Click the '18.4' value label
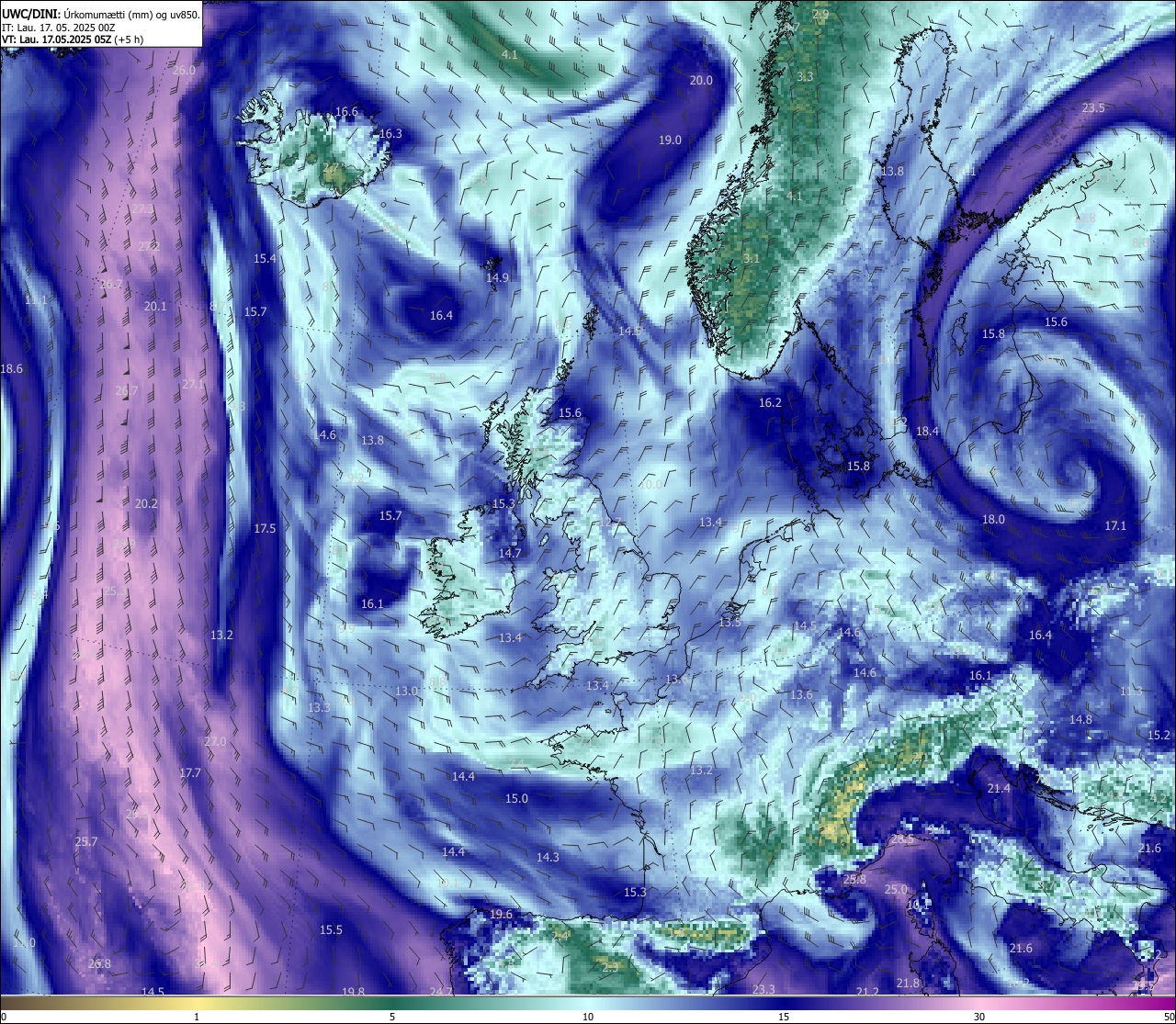Screen dimensions: 1176x1024 point(927,432)
